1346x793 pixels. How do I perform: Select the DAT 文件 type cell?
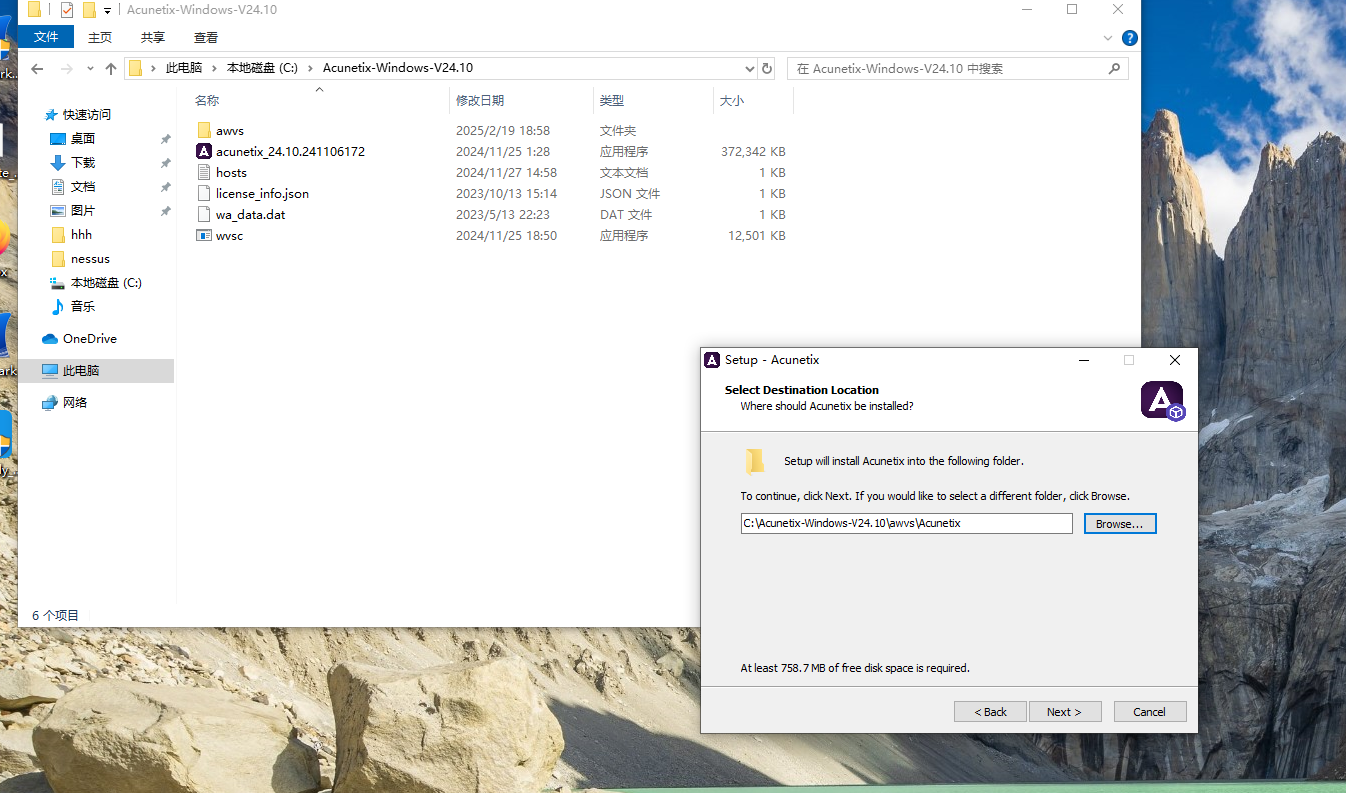click(x=626, y=215)
